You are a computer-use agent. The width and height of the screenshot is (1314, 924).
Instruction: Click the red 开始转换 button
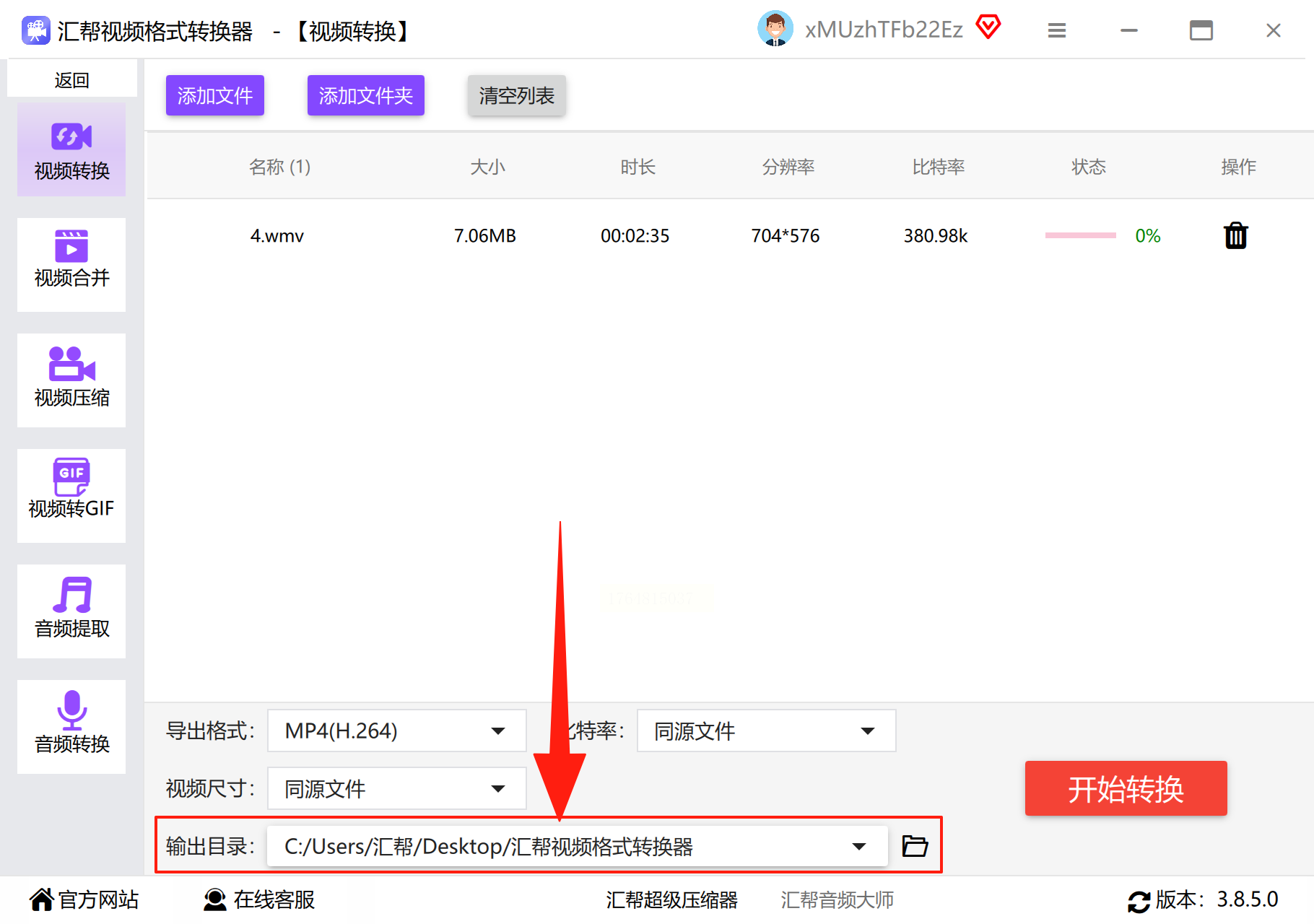click(1126, 788)
